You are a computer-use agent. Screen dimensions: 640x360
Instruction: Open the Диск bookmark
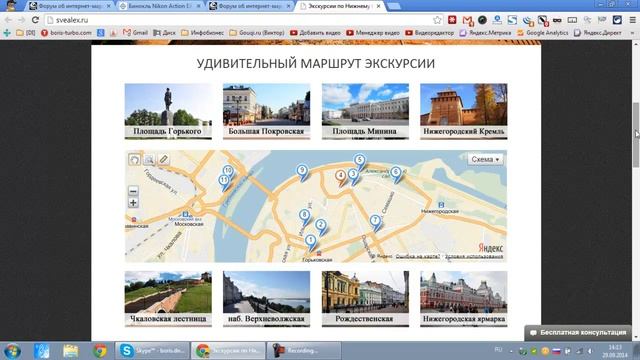point(164,33)
